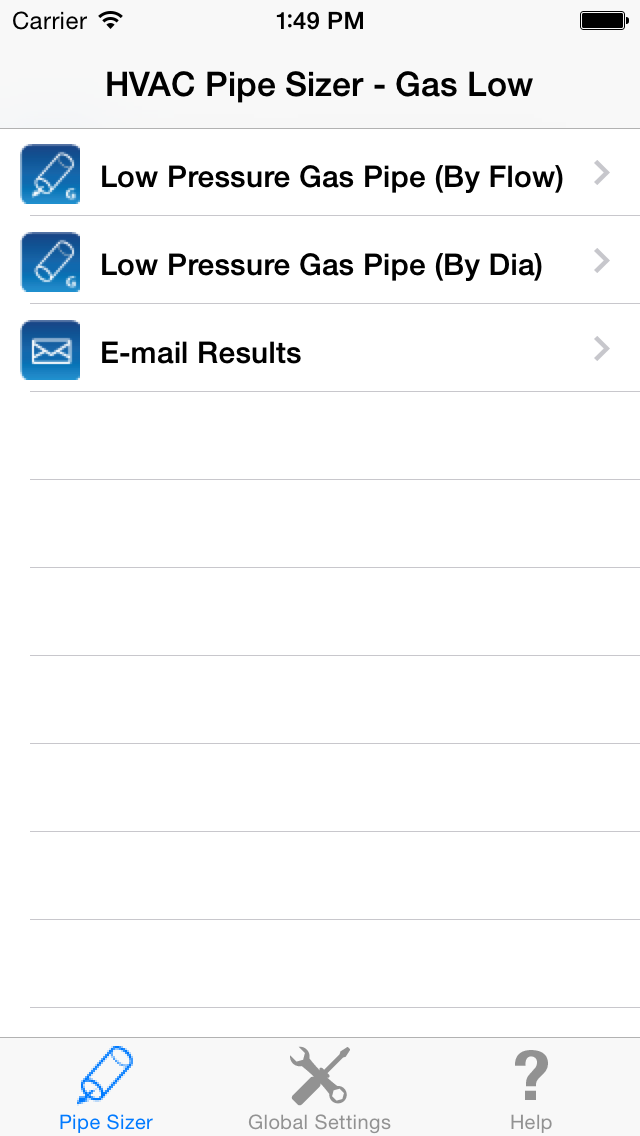Tap the pipe icon beside By Dia
Image resolution: width=640 pixels, height=1136 pixels.
coord(50,262)
